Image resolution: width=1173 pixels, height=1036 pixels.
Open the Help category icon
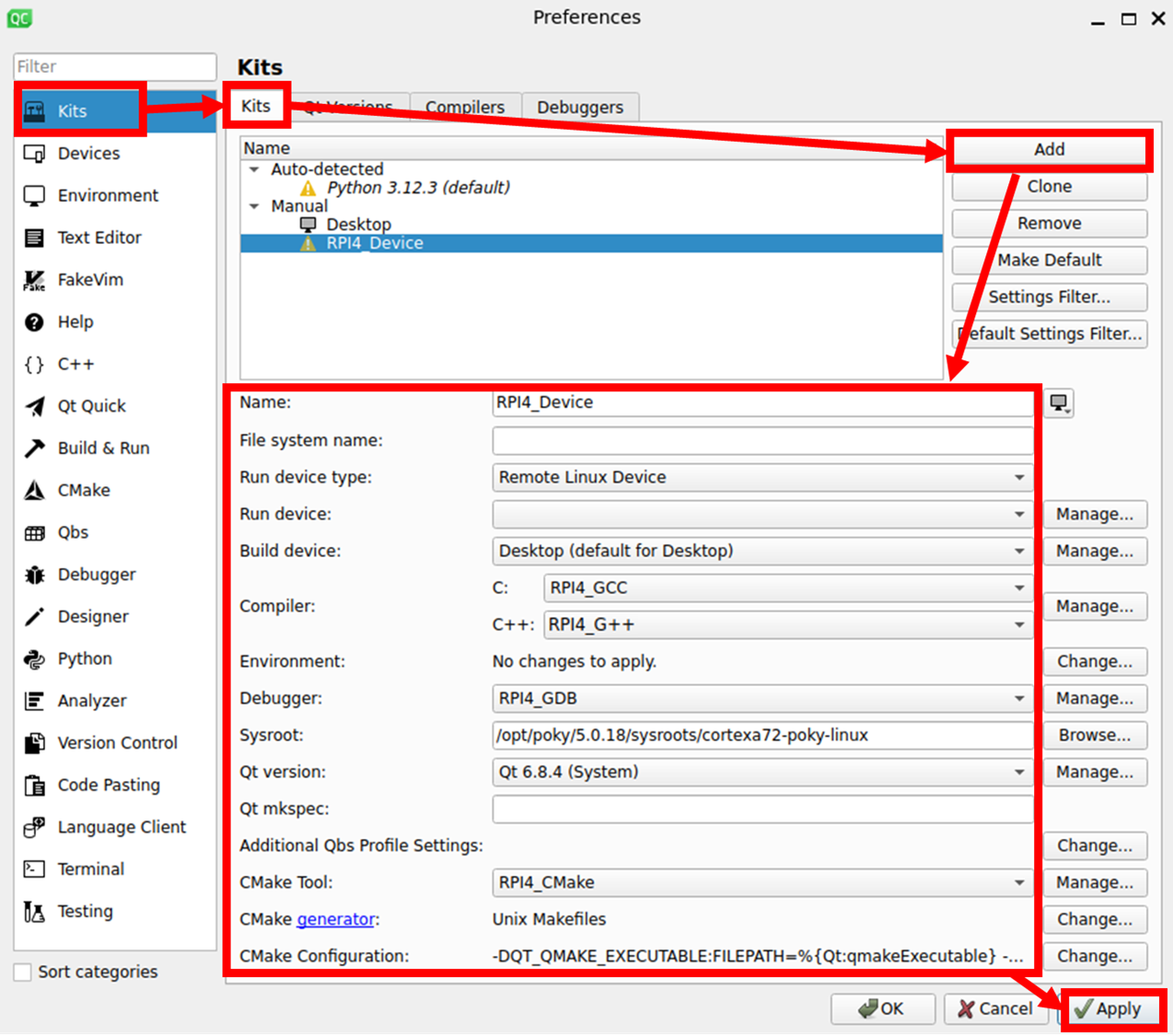coord(34,322)
